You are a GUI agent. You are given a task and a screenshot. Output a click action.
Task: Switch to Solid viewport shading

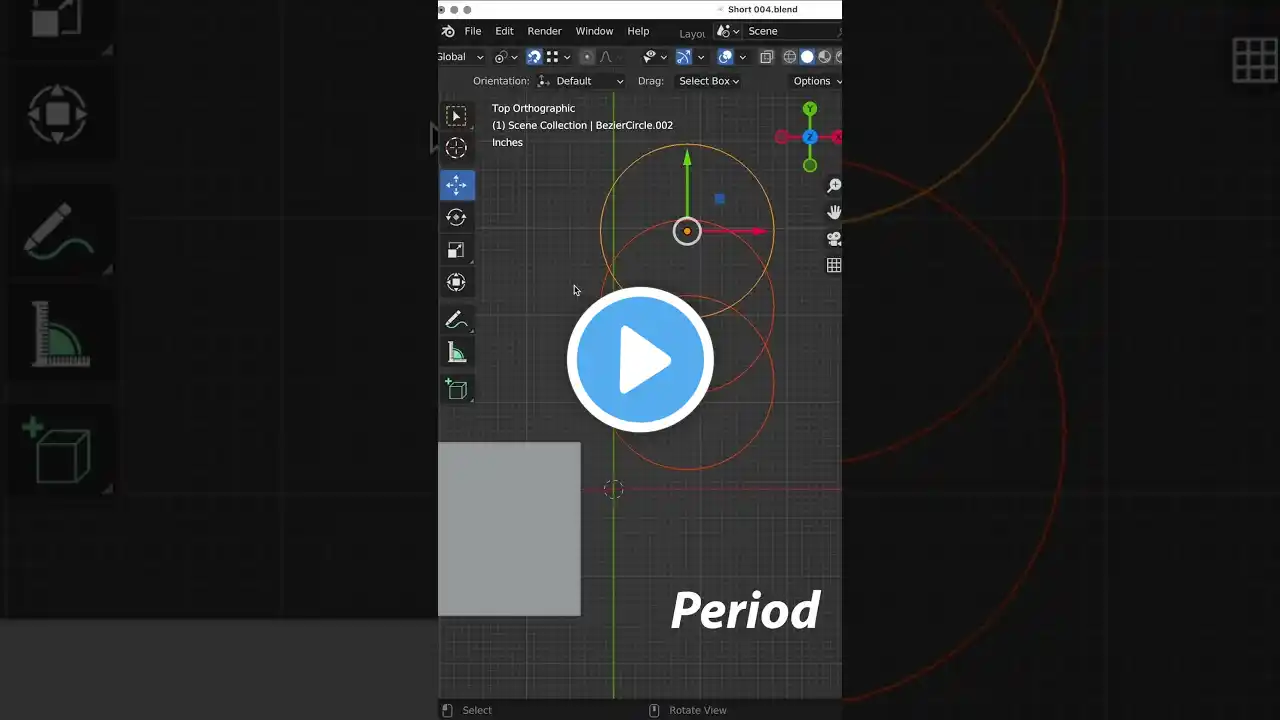(x=807, y=57)
